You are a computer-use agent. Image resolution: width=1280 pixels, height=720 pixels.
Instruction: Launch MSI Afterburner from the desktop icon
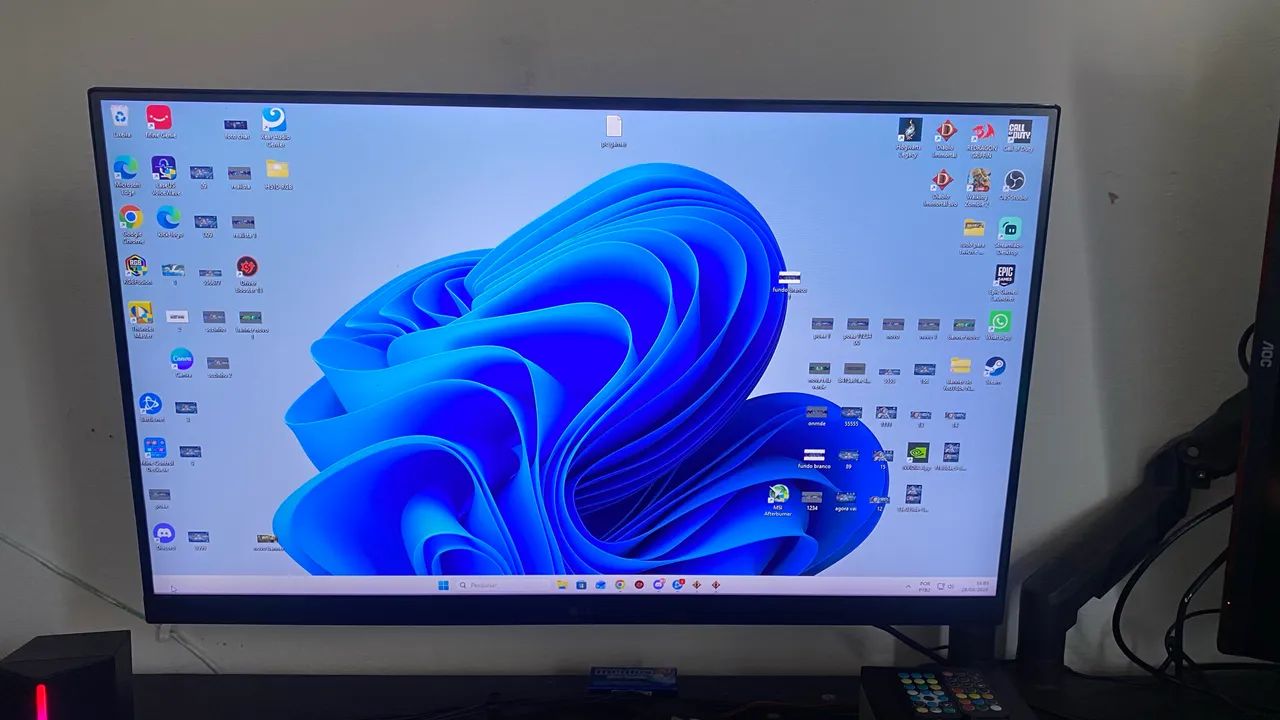(x=777, y=499)
